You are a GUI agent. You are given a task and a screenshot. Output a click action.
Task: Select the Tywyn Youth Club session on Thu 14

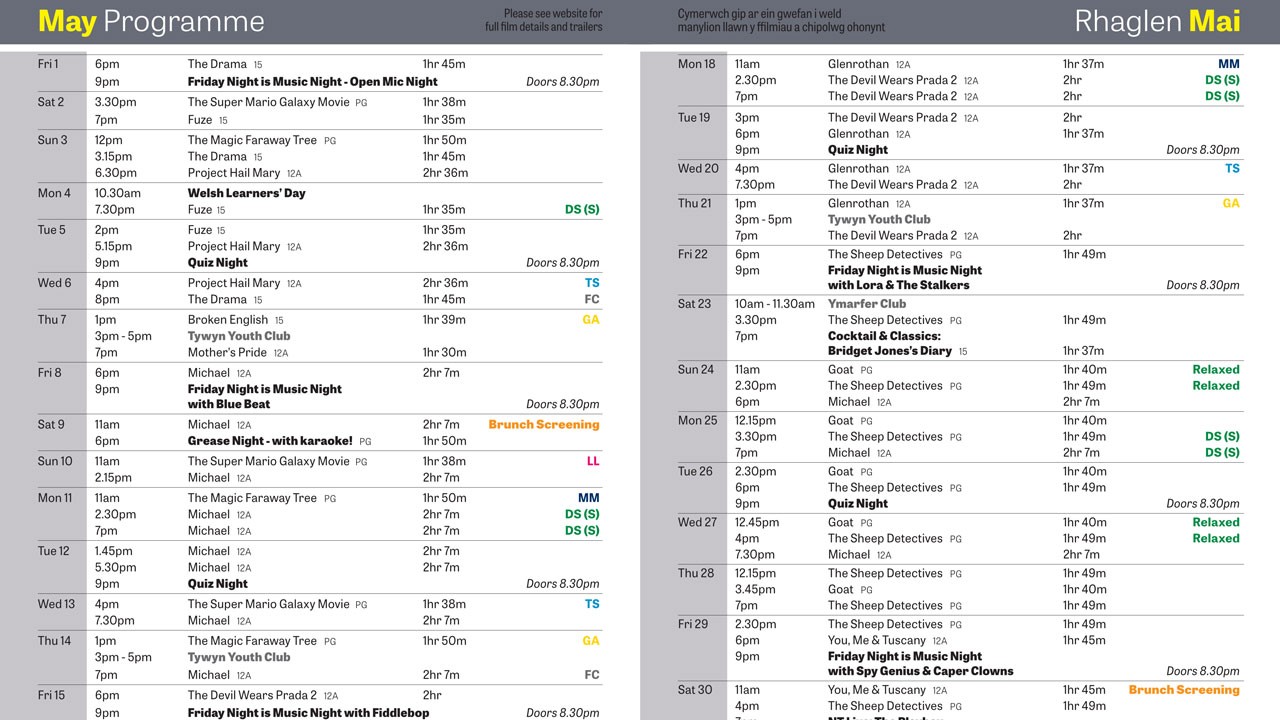239,657
